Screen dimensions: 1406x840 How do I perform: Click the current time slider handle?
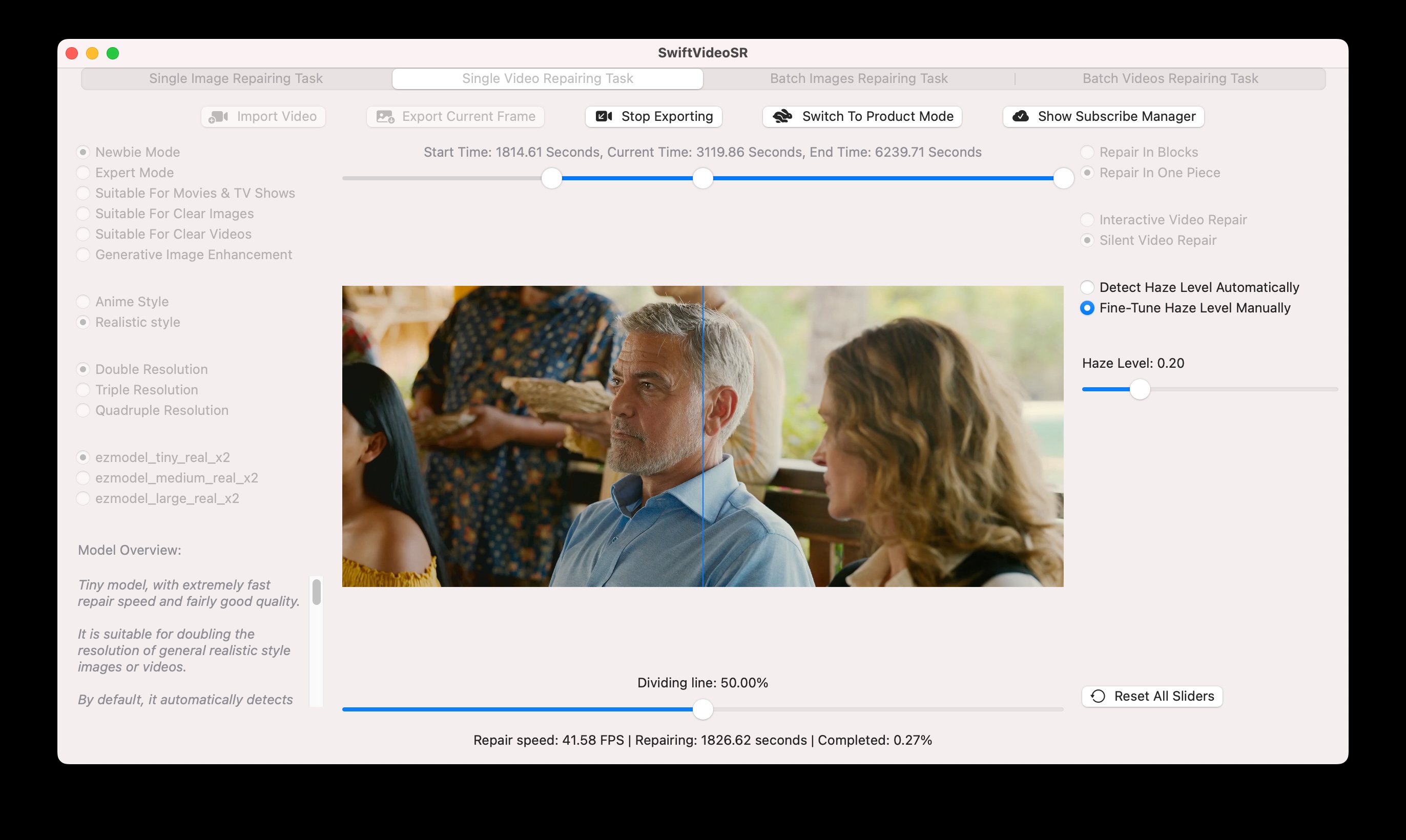(702, 178)
